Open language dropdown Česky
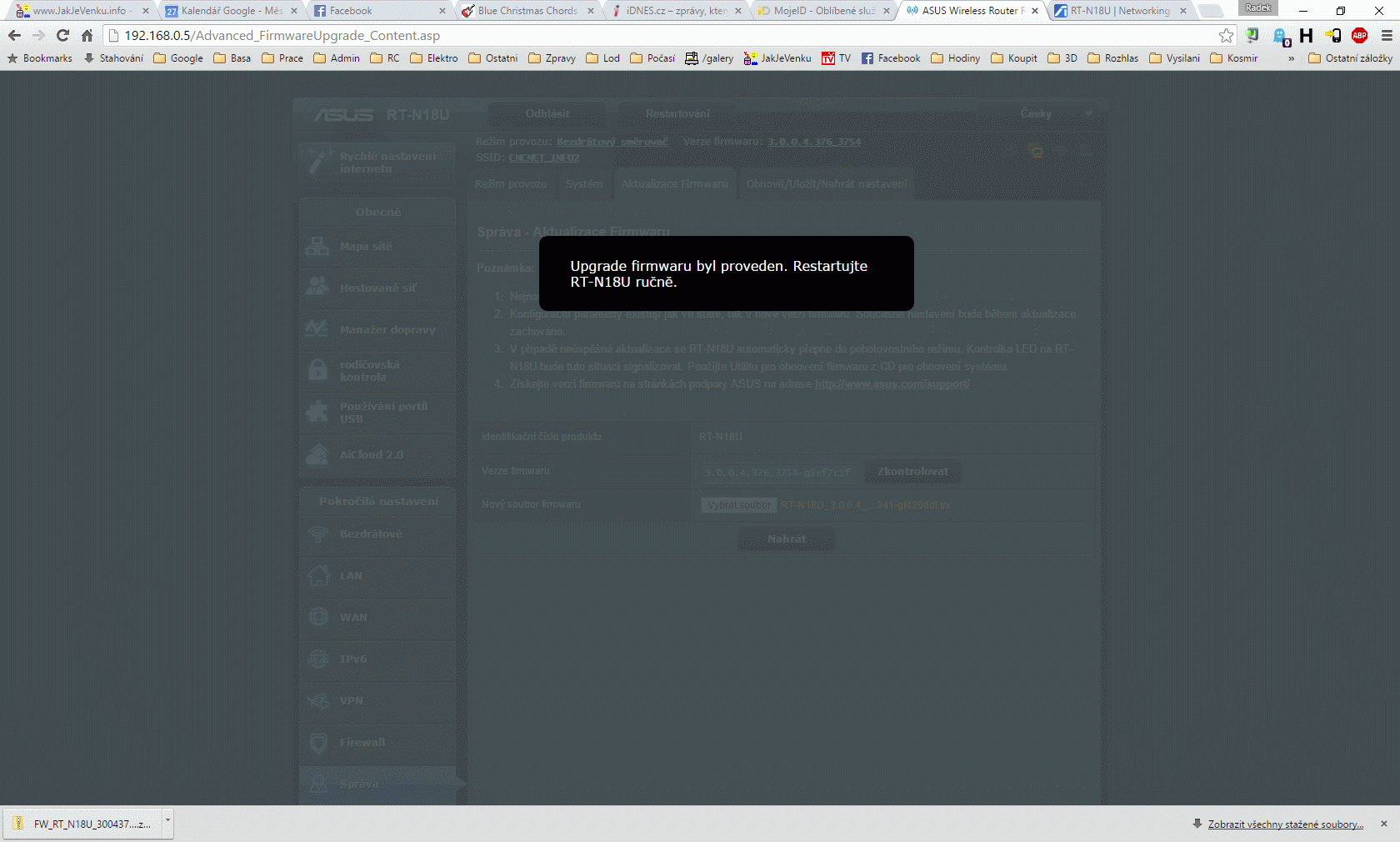 1042,113
